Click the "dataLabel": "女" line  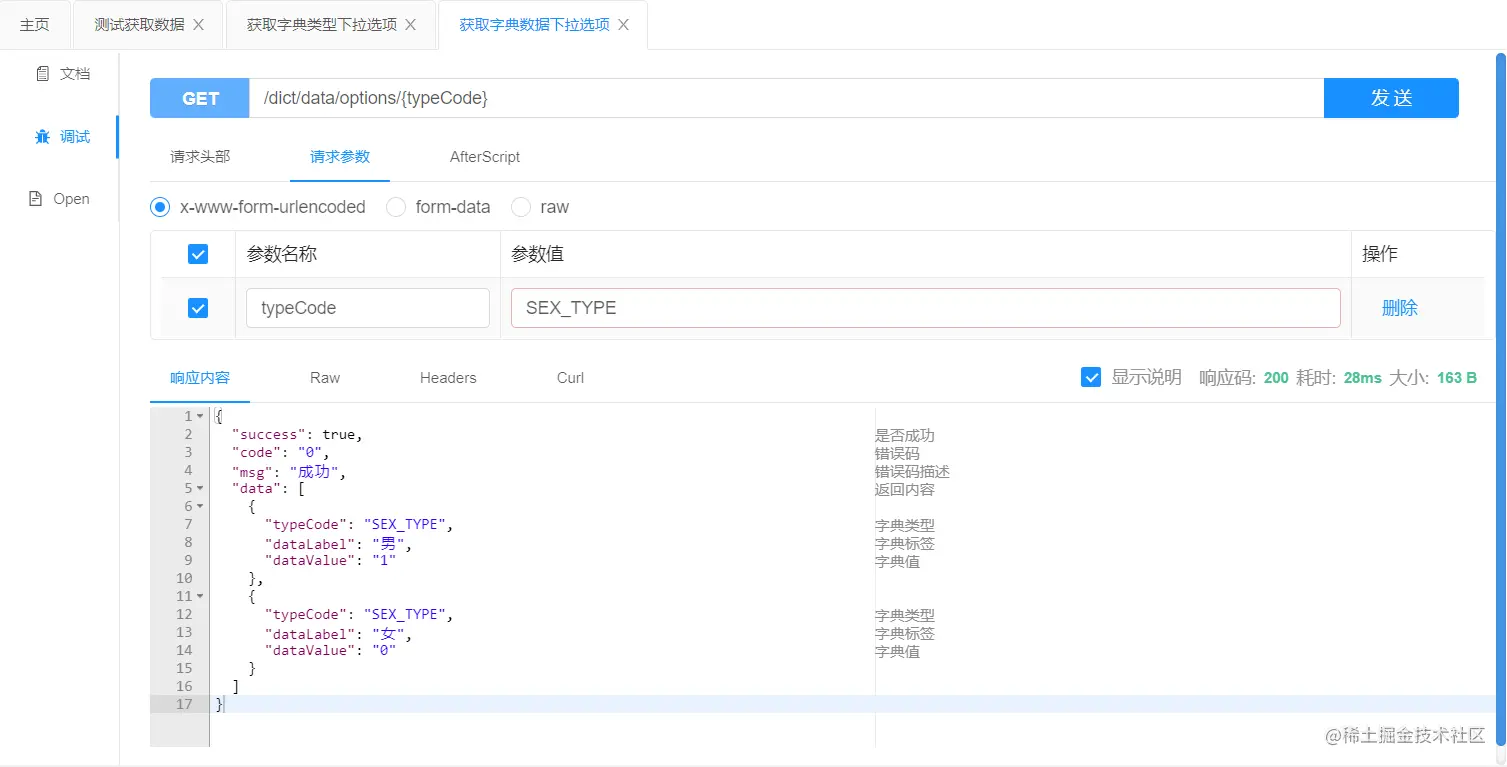click(339, 634)
